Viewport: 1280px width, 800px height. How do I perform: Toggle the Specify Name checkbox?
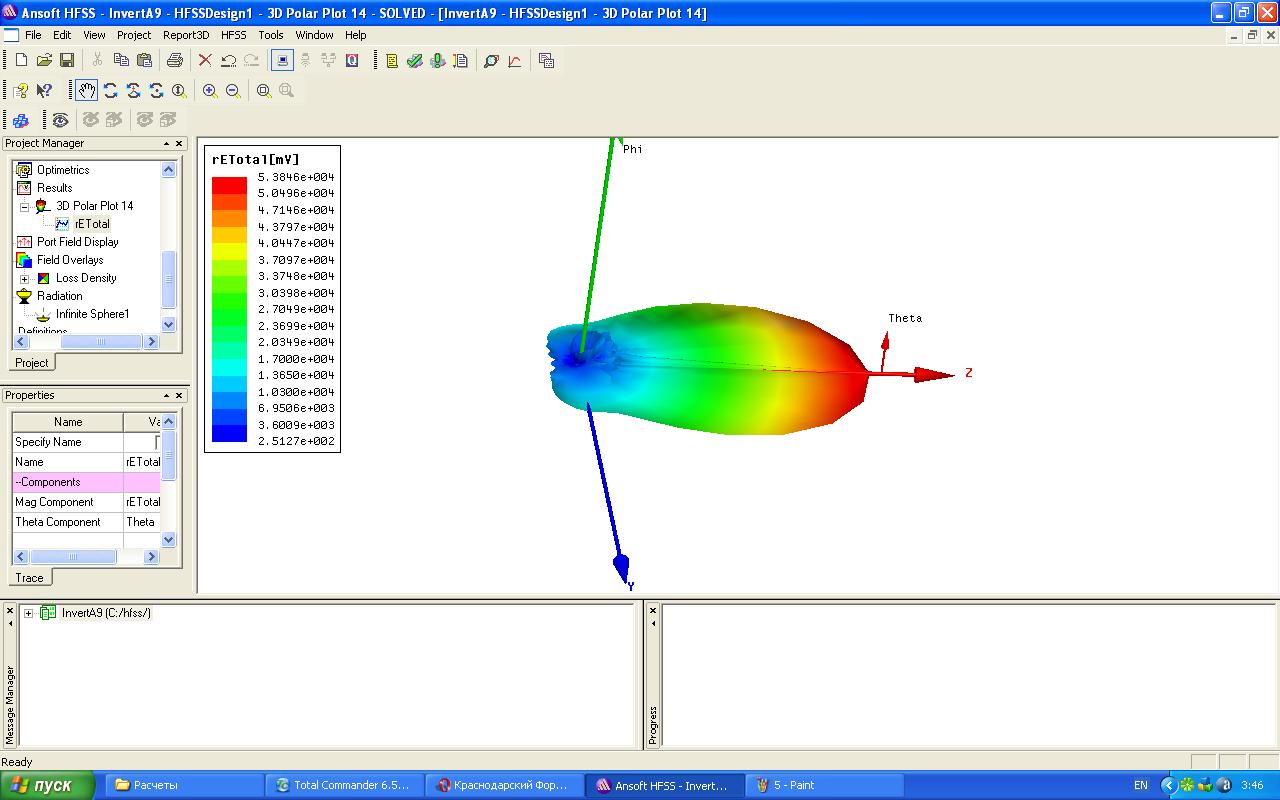(158, 442)
